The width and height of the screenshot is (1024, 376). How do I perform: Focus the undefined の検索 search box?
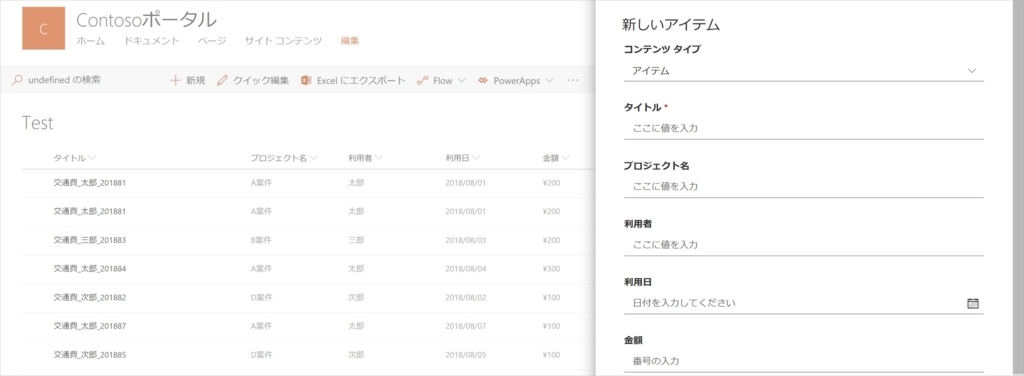64,80
